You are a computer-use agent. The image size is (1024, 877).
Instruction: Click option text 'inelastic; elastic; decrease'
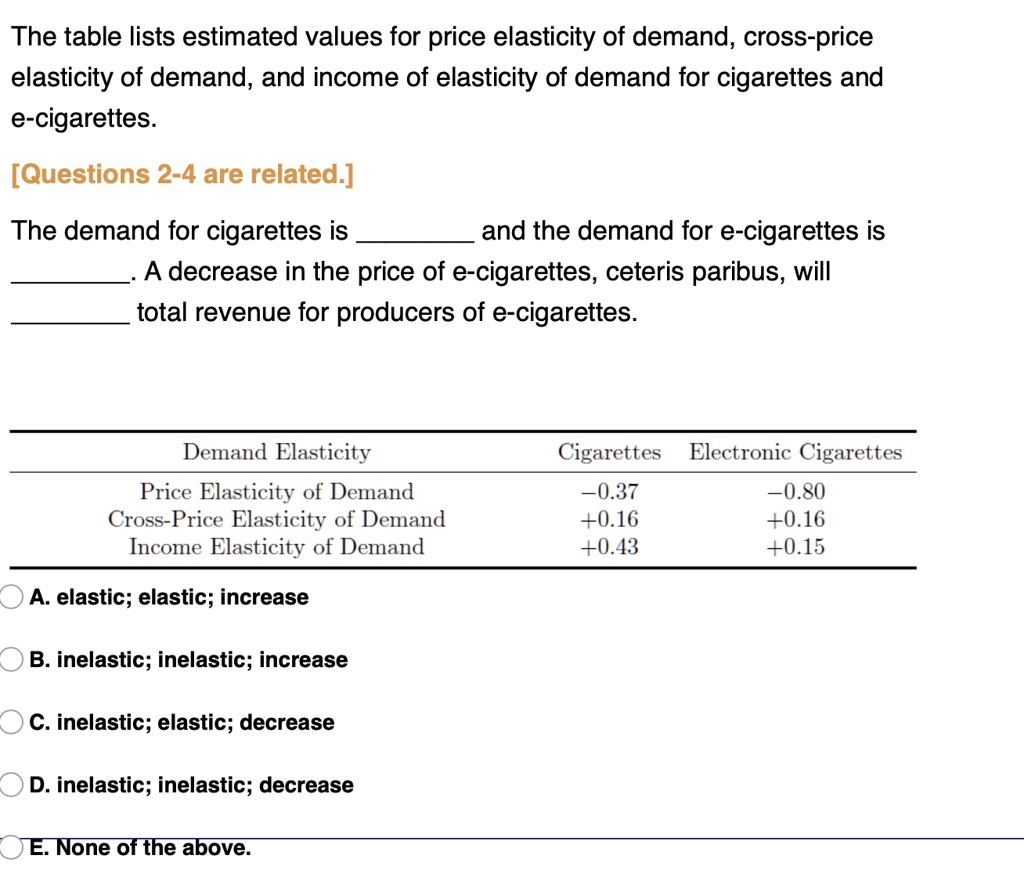183,722
